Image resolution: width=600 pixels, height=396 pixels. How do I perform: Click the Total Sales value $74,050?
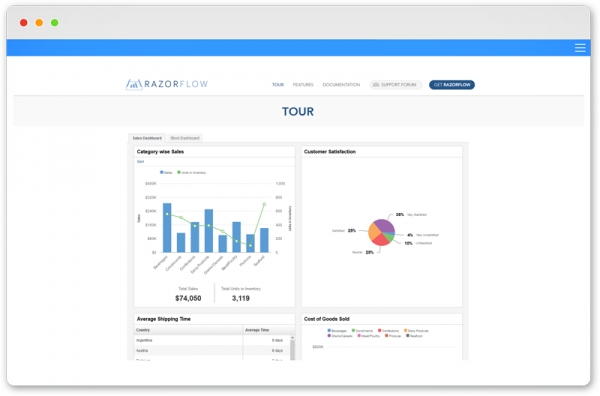click(188, 298)
